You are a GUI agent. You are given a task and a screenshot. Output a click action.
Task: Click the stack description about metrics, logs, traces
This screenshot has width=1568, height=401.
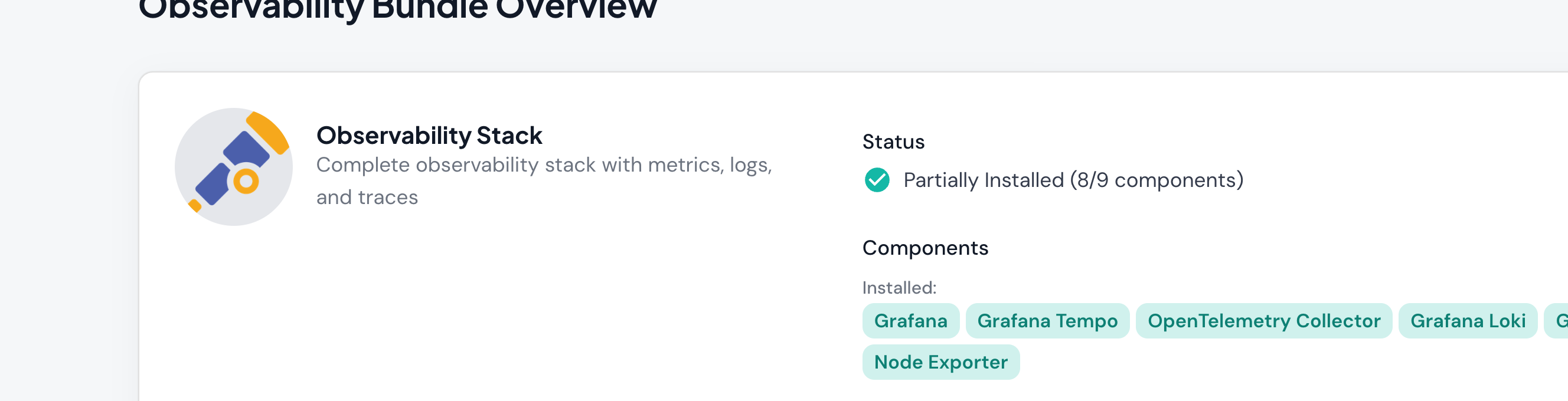tap(544, 181)
